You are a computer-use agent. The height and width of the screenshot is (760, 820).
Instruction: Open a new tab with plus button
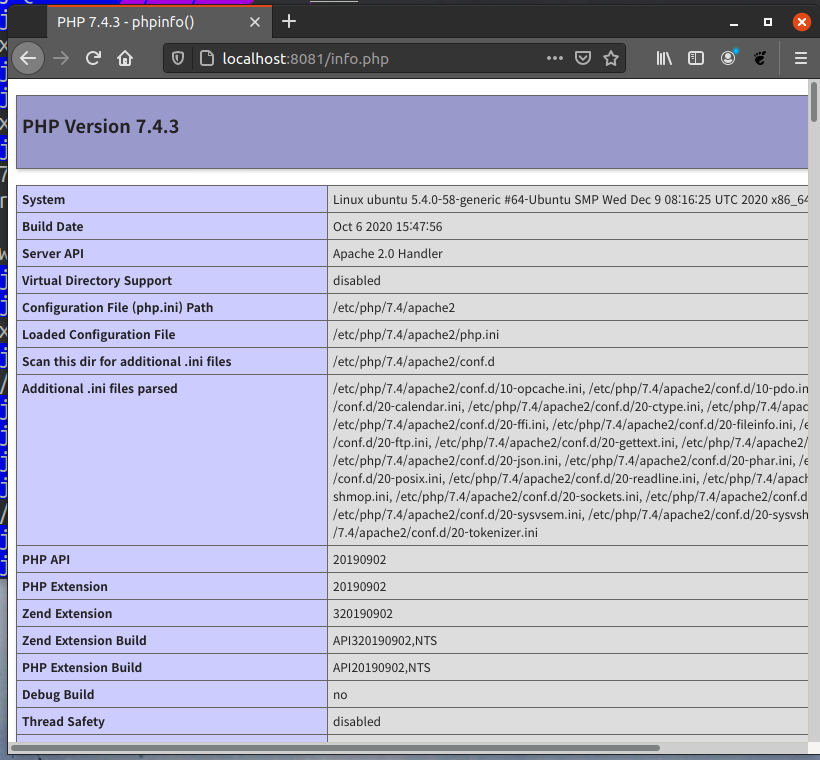(x=289, y=21)
